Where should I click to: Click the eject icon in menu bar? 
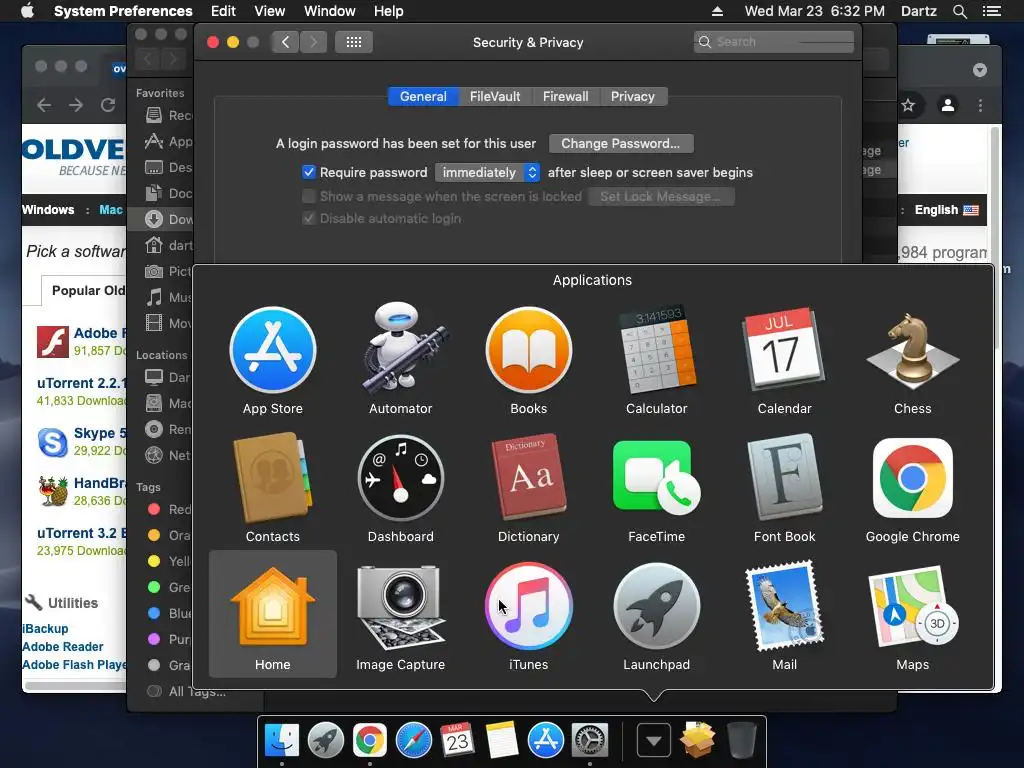point(717,11)
